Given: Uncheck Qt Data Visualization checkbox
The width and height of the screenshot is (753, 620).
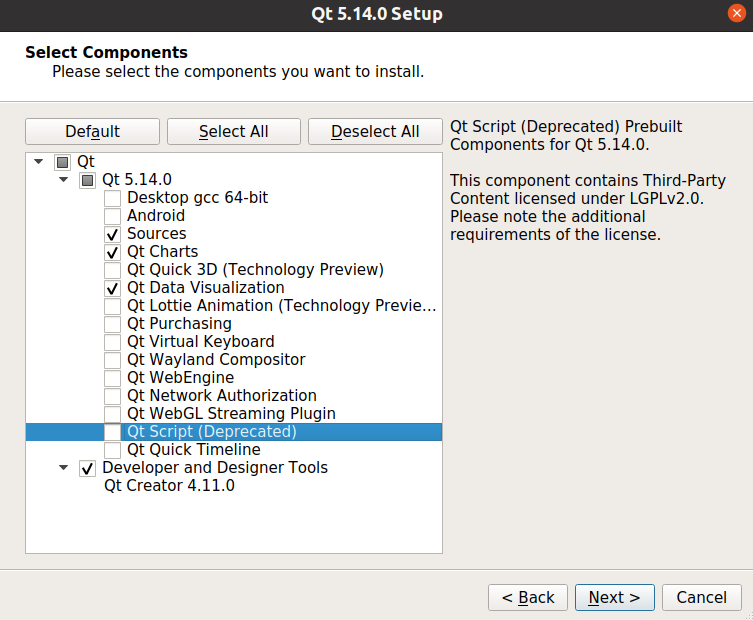Looking at the screenshot, I should click(112, 288).
